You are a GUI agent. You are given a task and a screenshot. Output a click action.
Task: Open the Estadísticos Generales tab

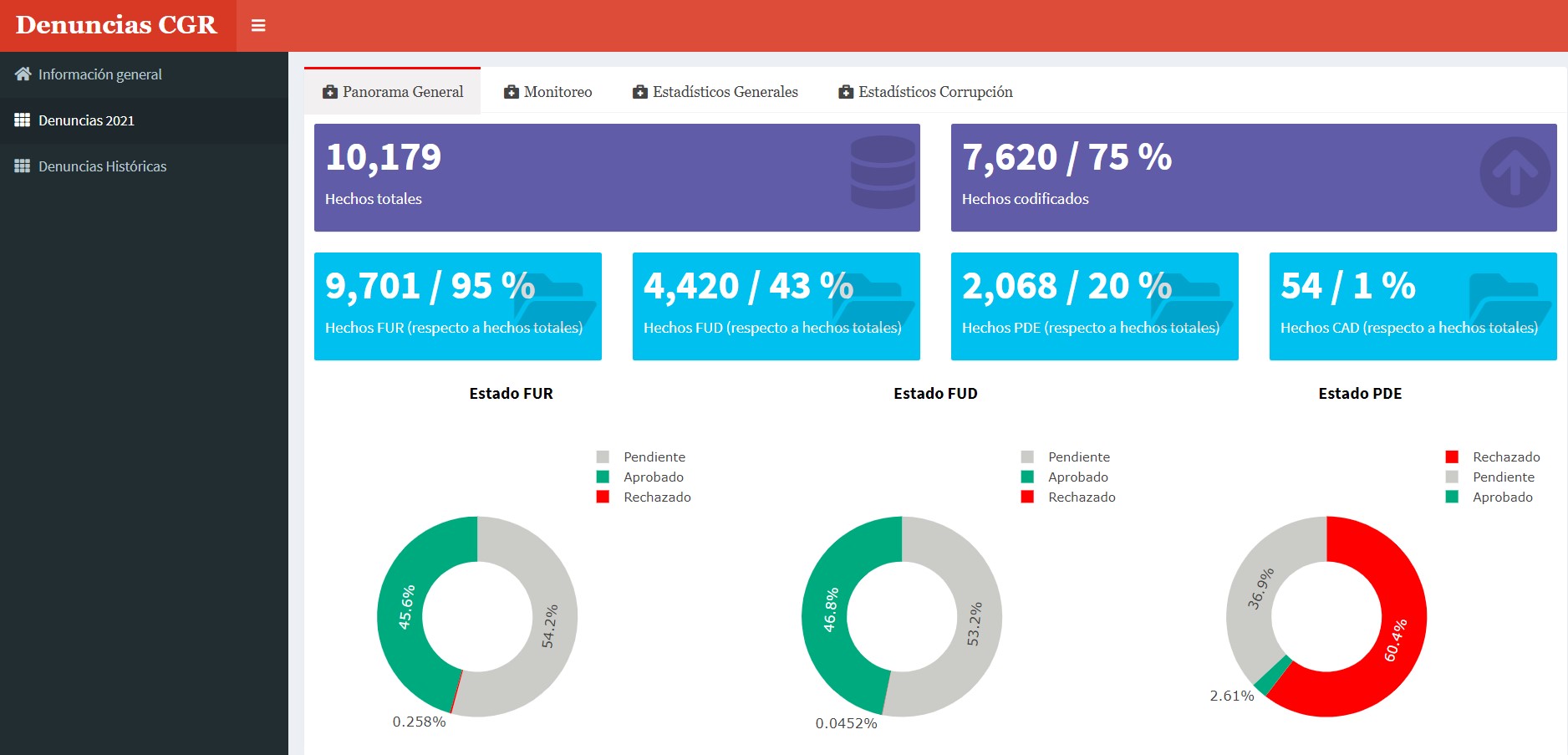[x=715, y=92]
